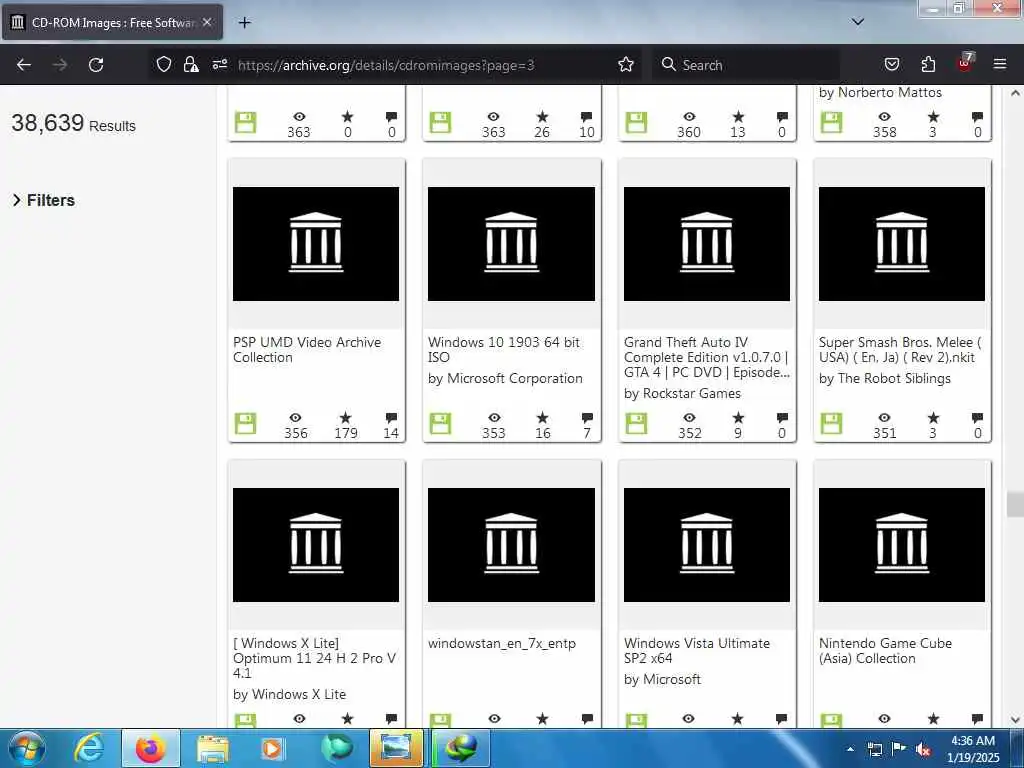Image resolution: width=1024 pixels, height=768 pixels.
Task: Reload the current page
Action: pos(96,65)
